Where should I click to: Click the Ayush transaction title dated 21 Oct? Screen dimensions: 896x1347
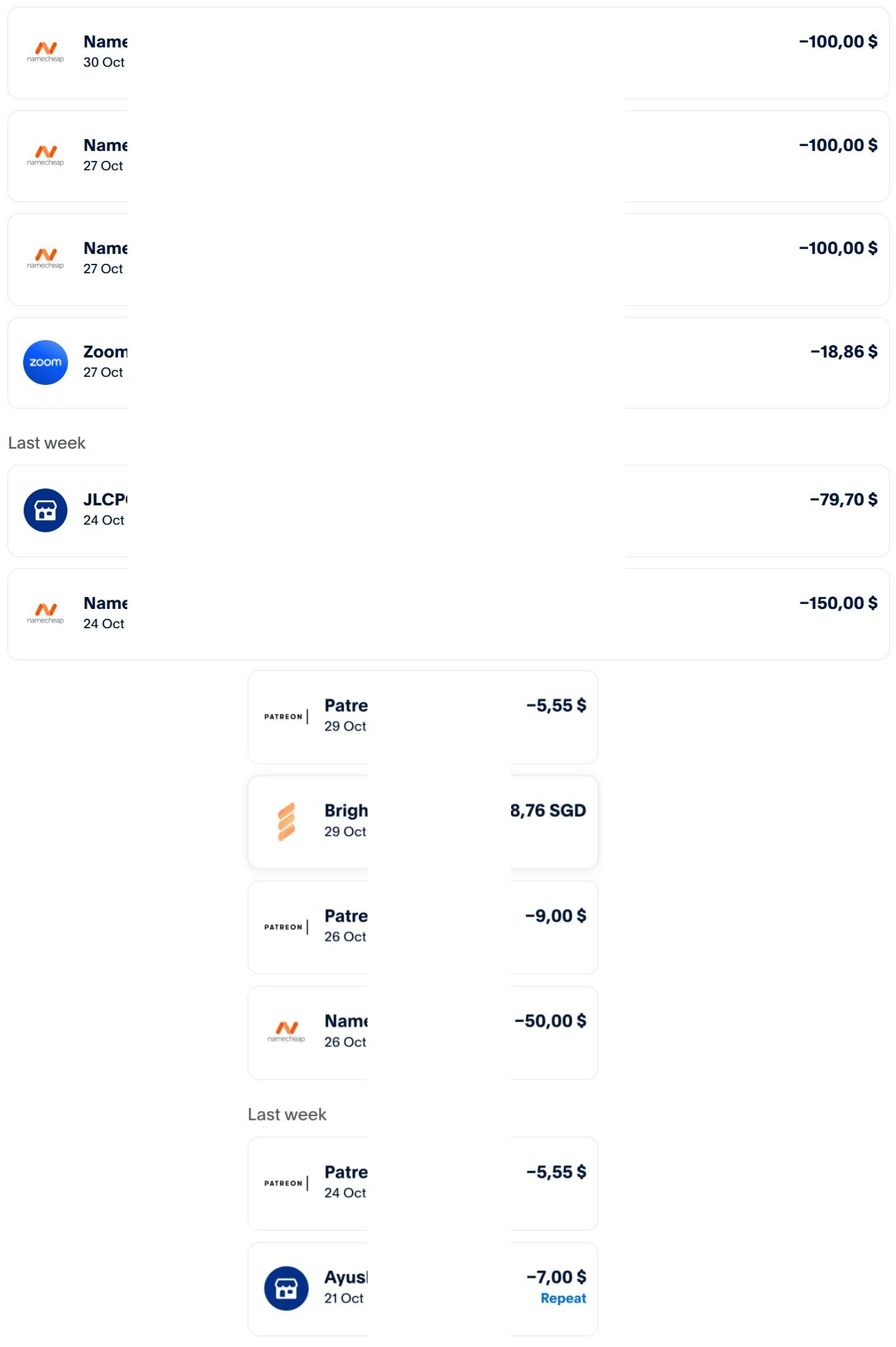pos(345,1277)
